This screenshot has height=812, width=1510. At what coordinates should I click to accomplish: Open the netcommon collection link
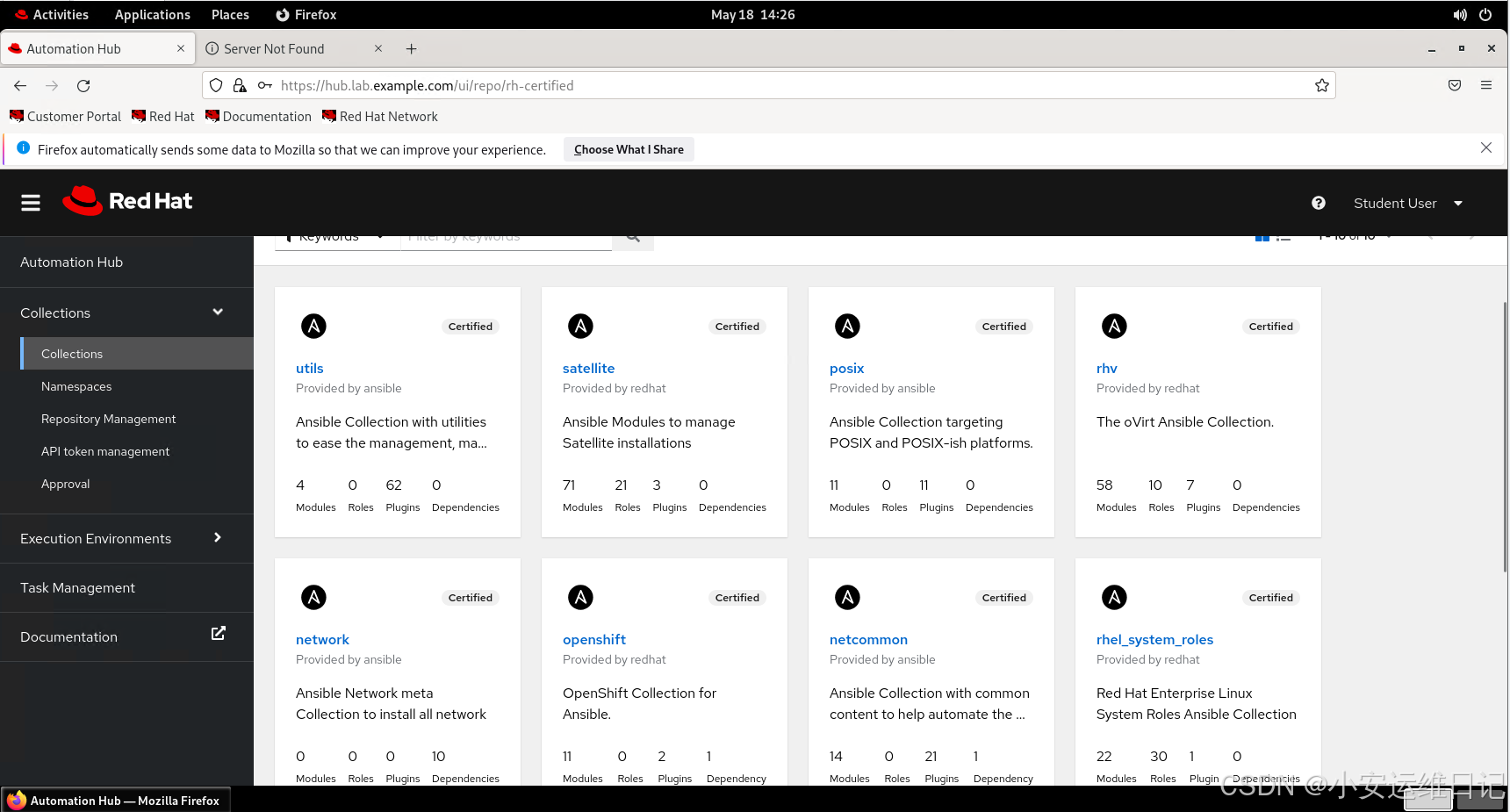(x=868, y=640)
